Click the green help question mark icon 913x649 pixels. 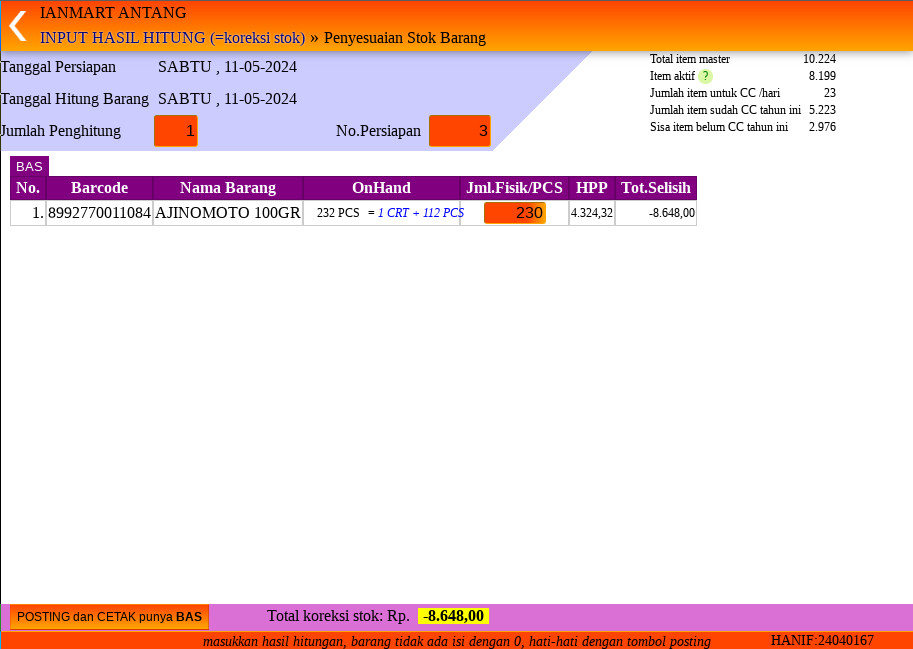point(705,77)
